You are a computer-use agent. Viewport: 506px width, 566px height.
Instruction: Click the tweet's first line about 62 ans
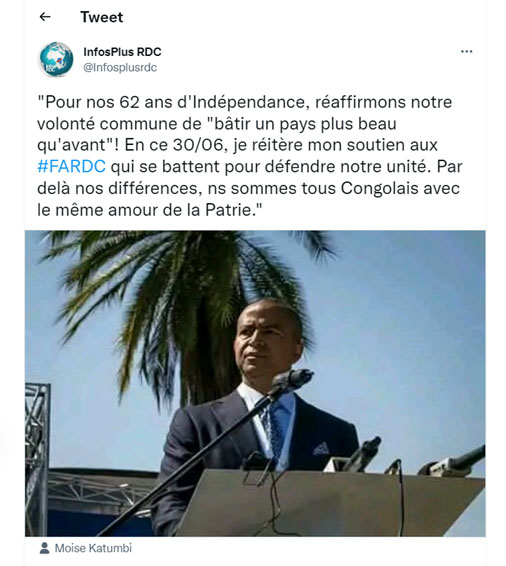click(245, 102)
